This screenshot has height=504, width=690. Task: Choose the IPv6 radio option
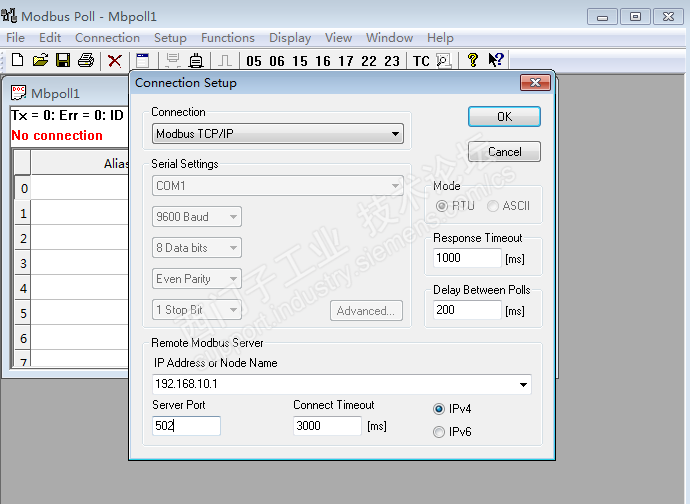click(439, 432)
